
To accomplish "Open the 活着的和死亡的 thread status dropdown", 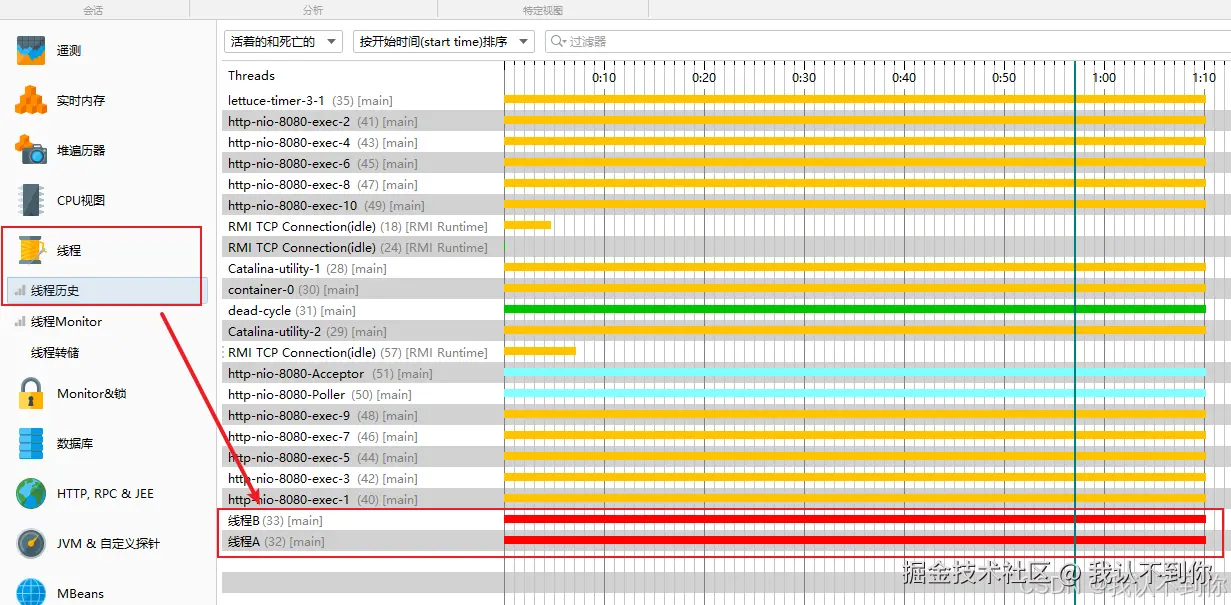I will tap(283, 42).
